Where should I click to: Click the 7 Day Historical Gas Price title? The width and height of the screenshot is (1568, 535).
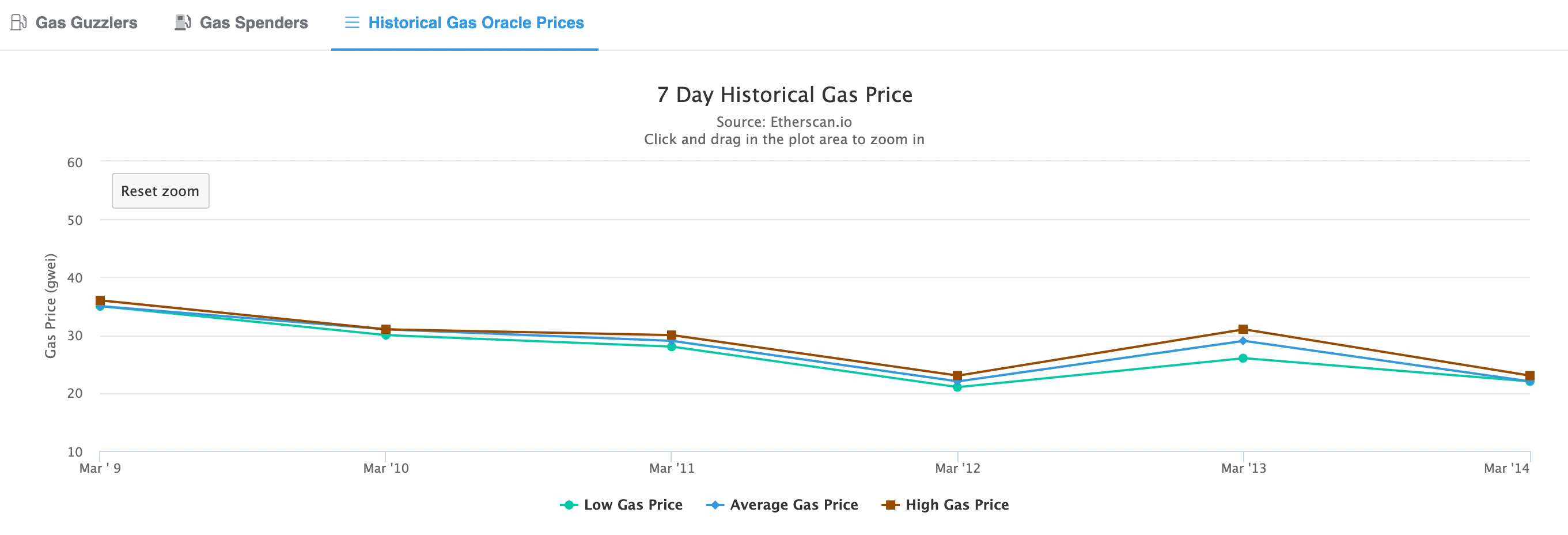(784, 95)
